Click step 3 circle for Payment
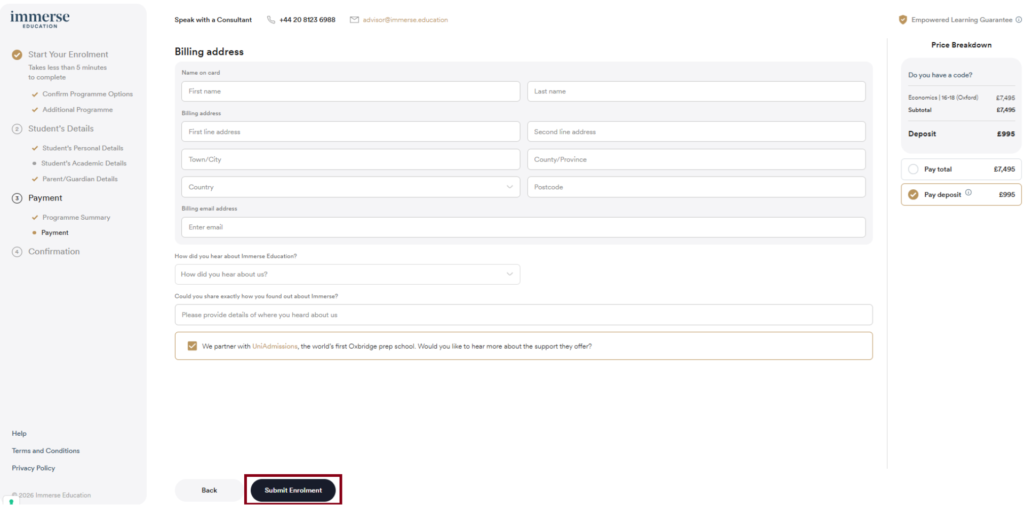1024x512 pixels. 18,198
